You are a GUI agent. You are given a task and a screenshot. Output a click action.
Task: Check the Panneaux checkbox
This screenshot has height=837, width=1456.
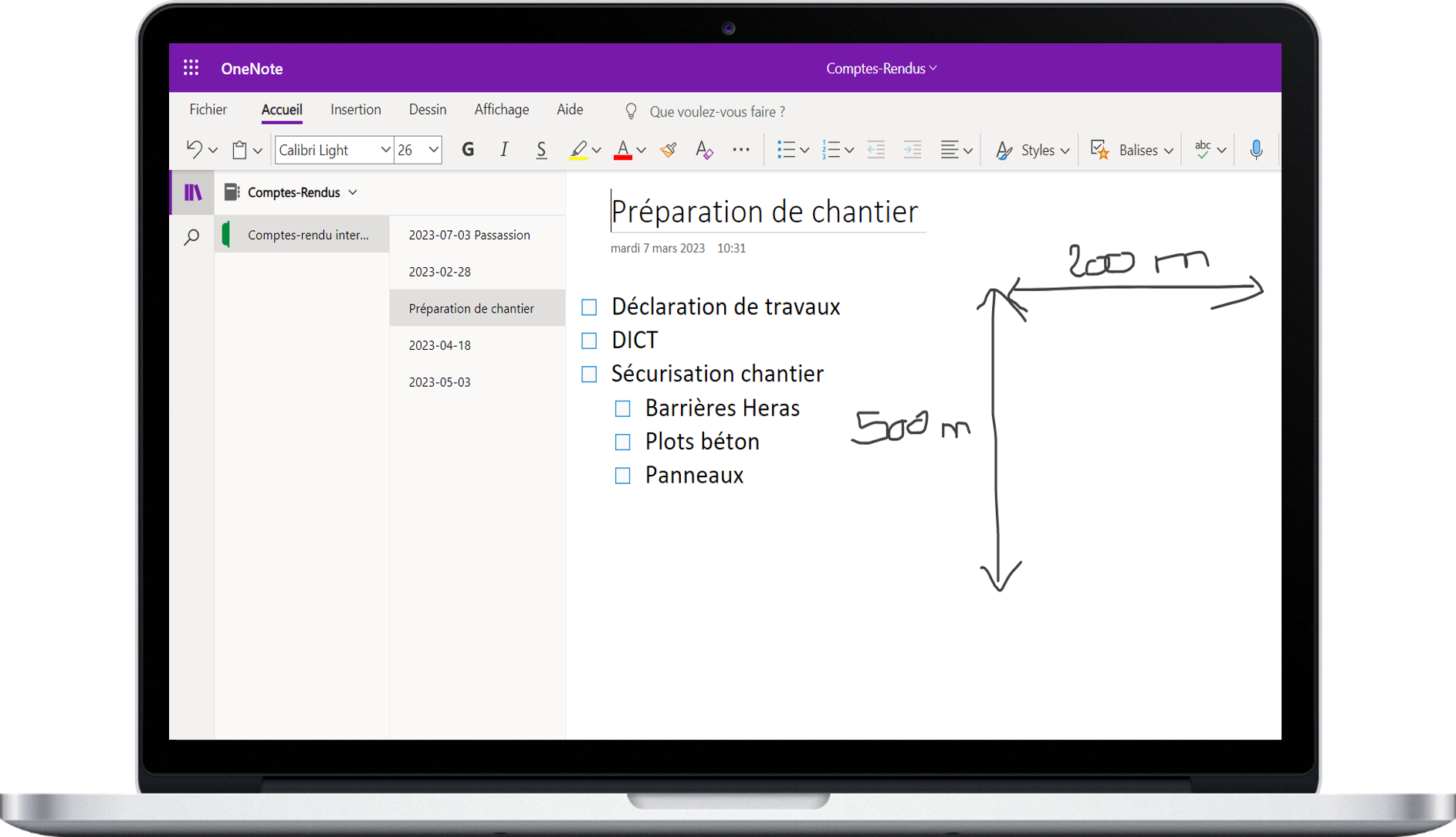pyautogui.click(x=622, y=476)
